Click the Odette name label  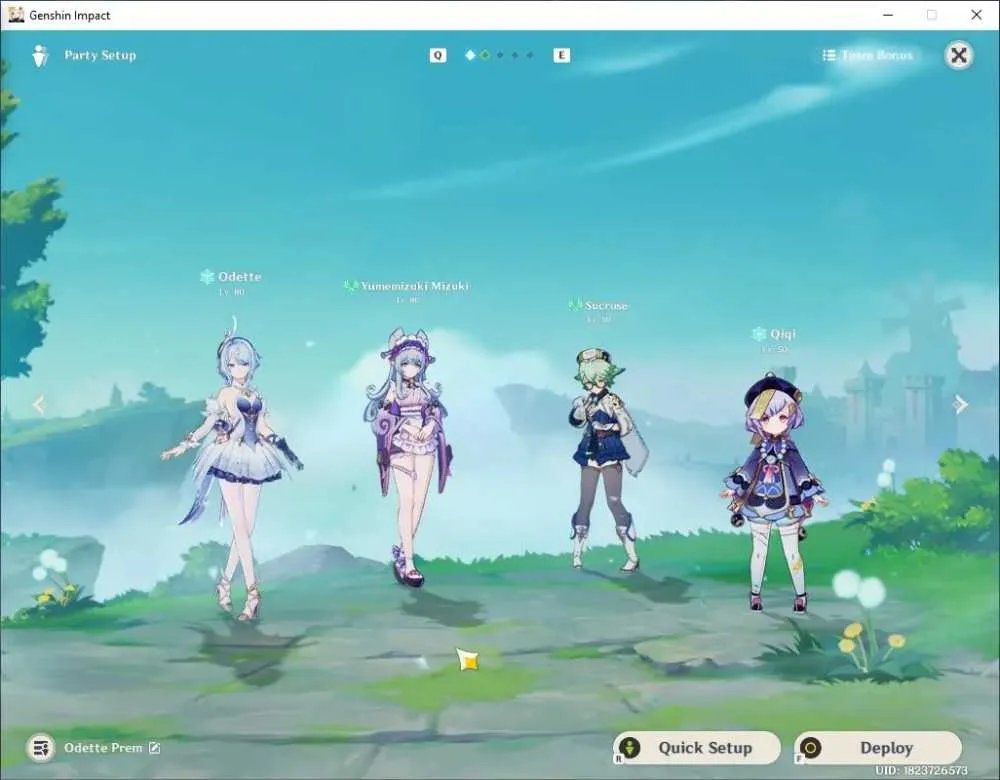240,277
